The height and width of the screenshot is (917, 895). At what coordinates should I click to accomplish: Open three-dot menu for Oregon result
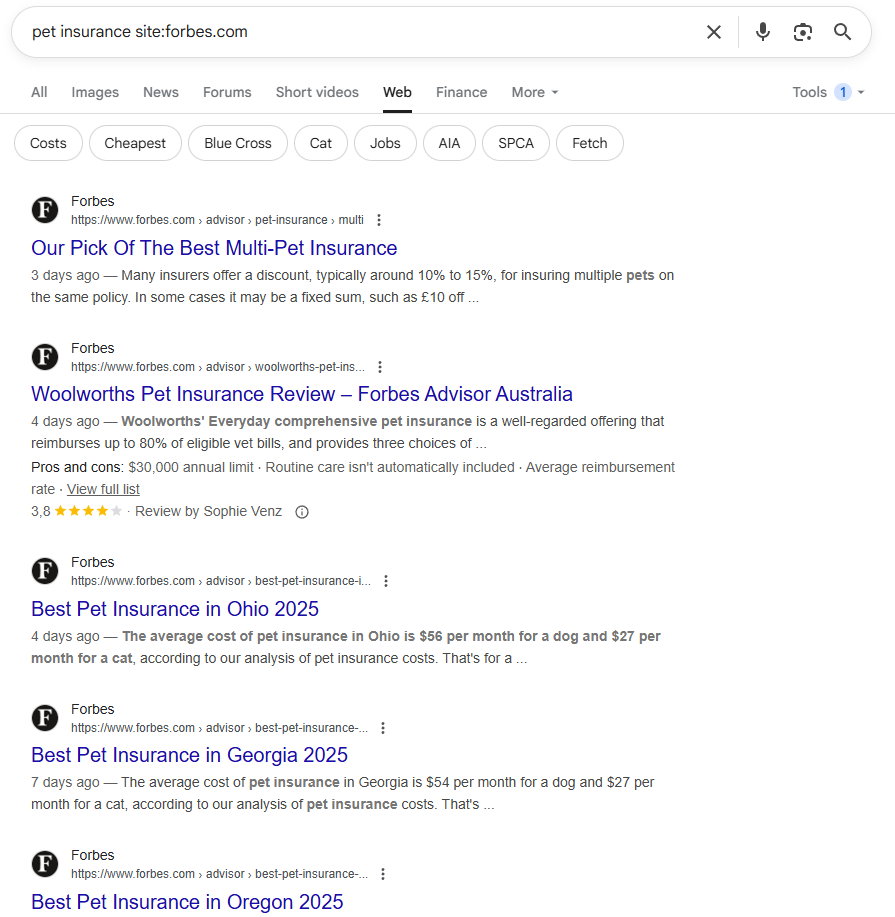383,874
